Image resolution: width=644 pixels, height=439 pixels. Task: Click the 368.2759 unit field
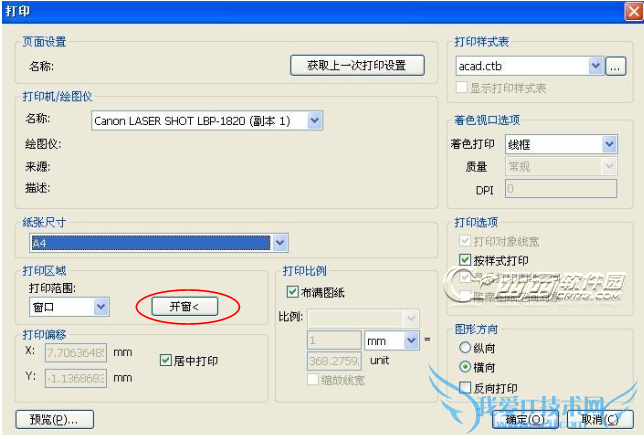point(334,361)
